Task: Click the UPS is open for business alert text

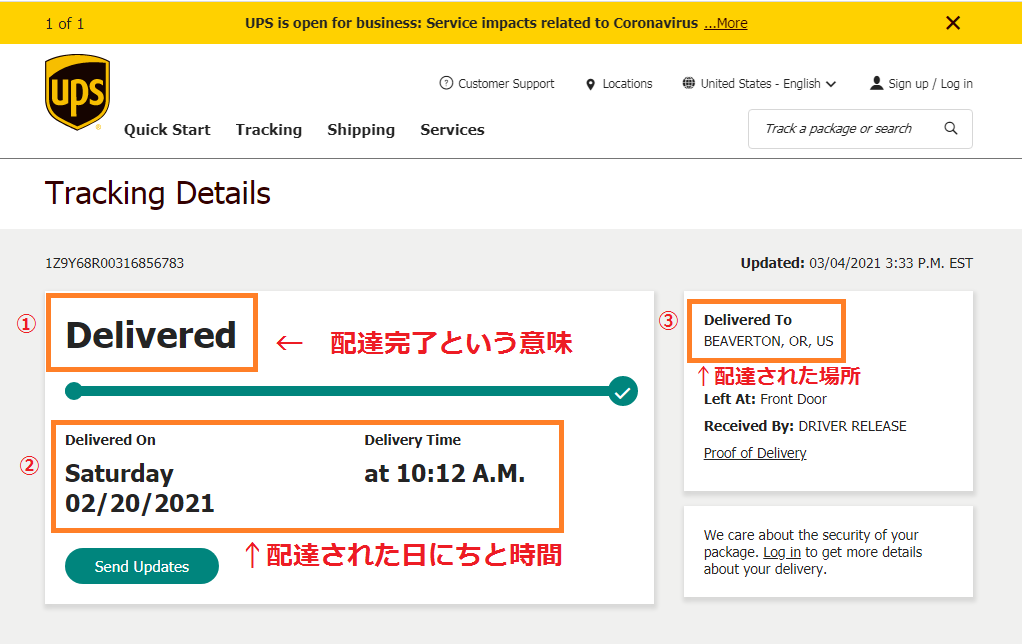Action: click(x=471, y=23)
